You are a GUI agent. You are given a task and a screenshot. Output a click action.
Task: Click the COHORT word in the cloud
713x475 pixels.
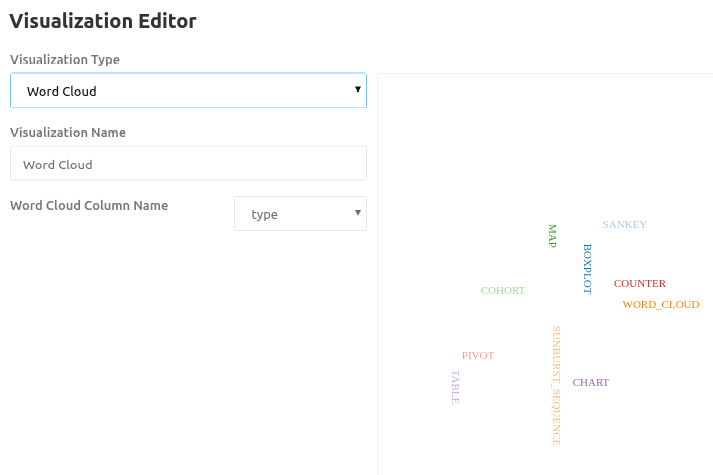(x=502, y=290)
